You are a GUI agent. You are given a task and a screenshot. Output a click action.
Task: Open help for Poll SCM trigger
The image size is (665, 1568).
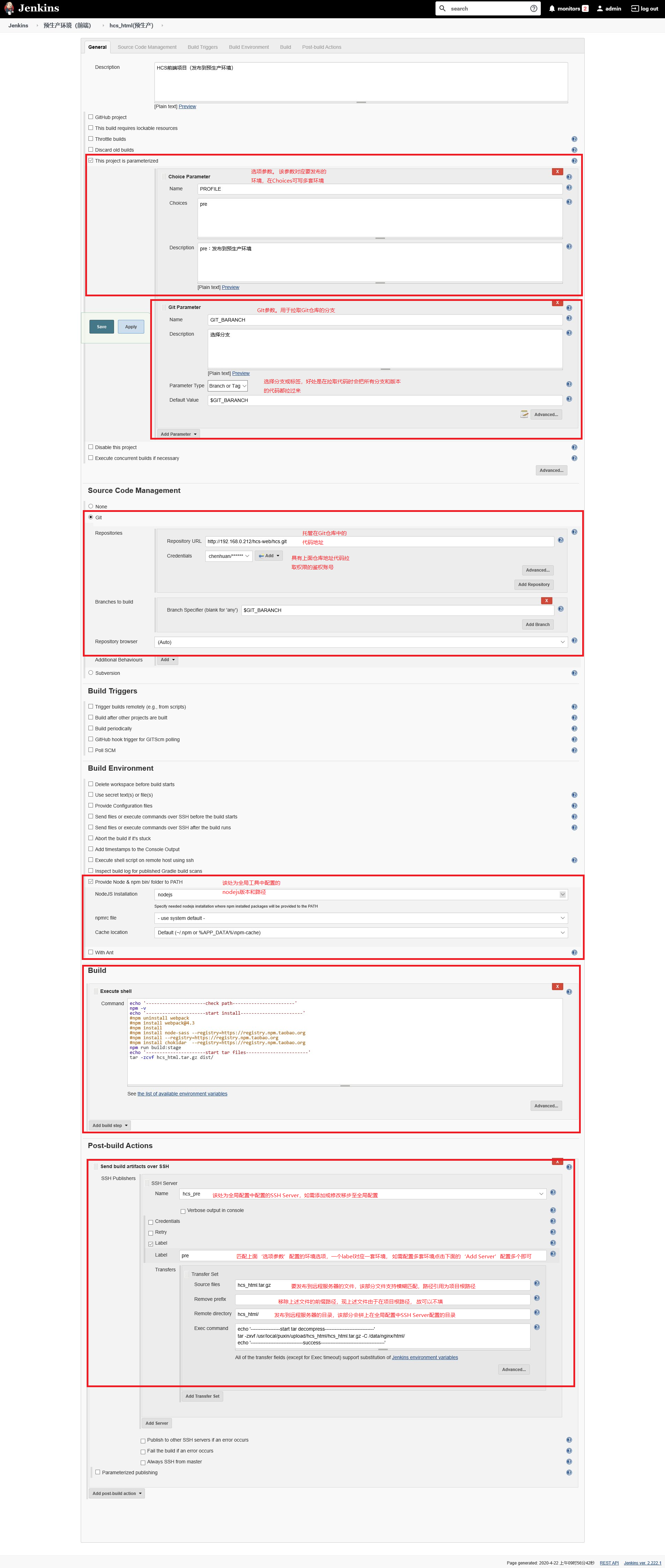click(574, 751)
